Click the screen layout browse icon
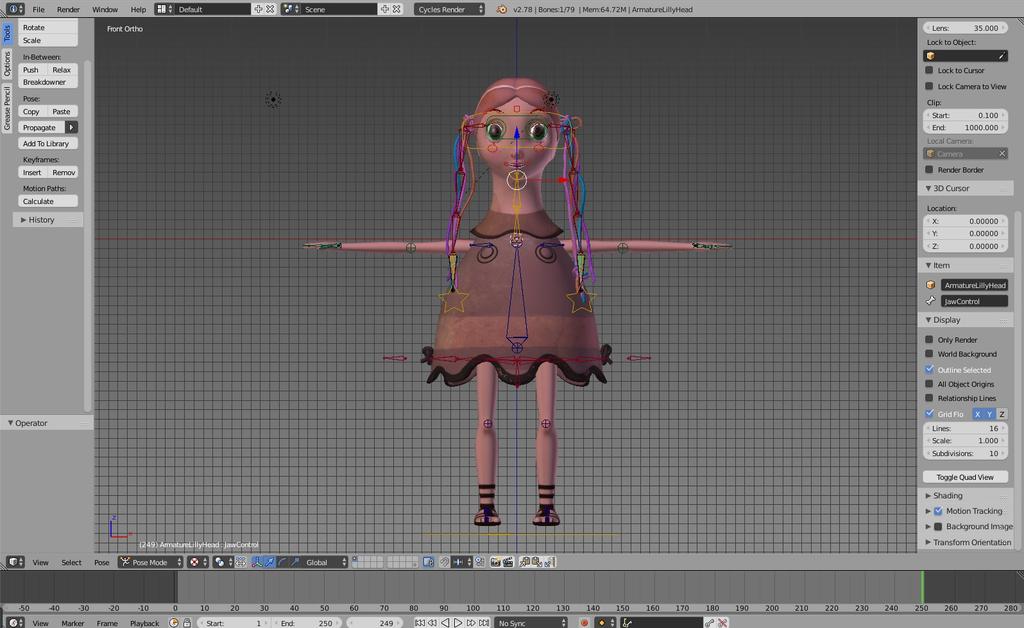Image resolution: width=1024 pixels, height=628 pixels. (165, 9)
